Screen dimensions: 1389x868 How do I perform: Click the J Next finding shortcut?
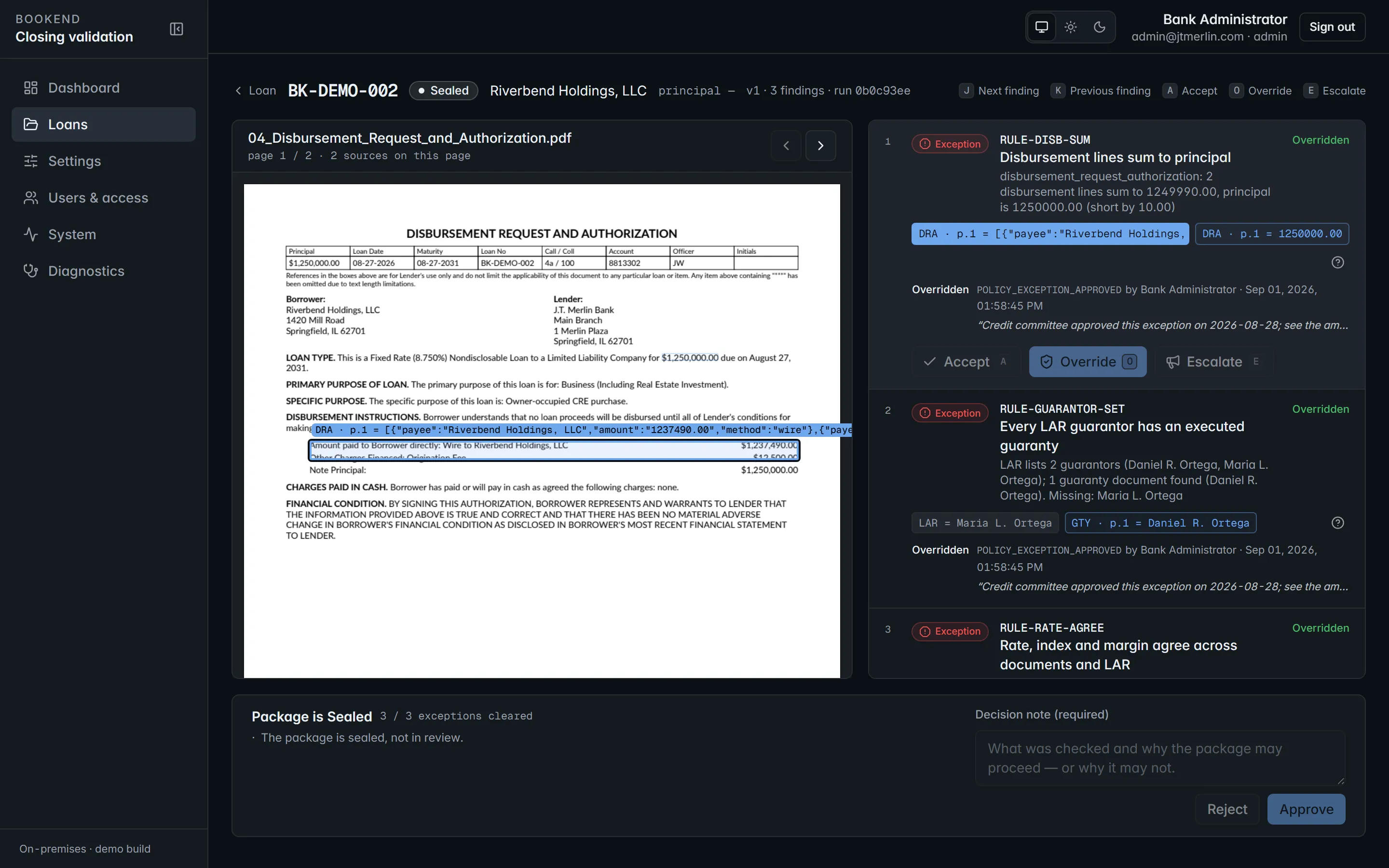(x=999, y=91)
